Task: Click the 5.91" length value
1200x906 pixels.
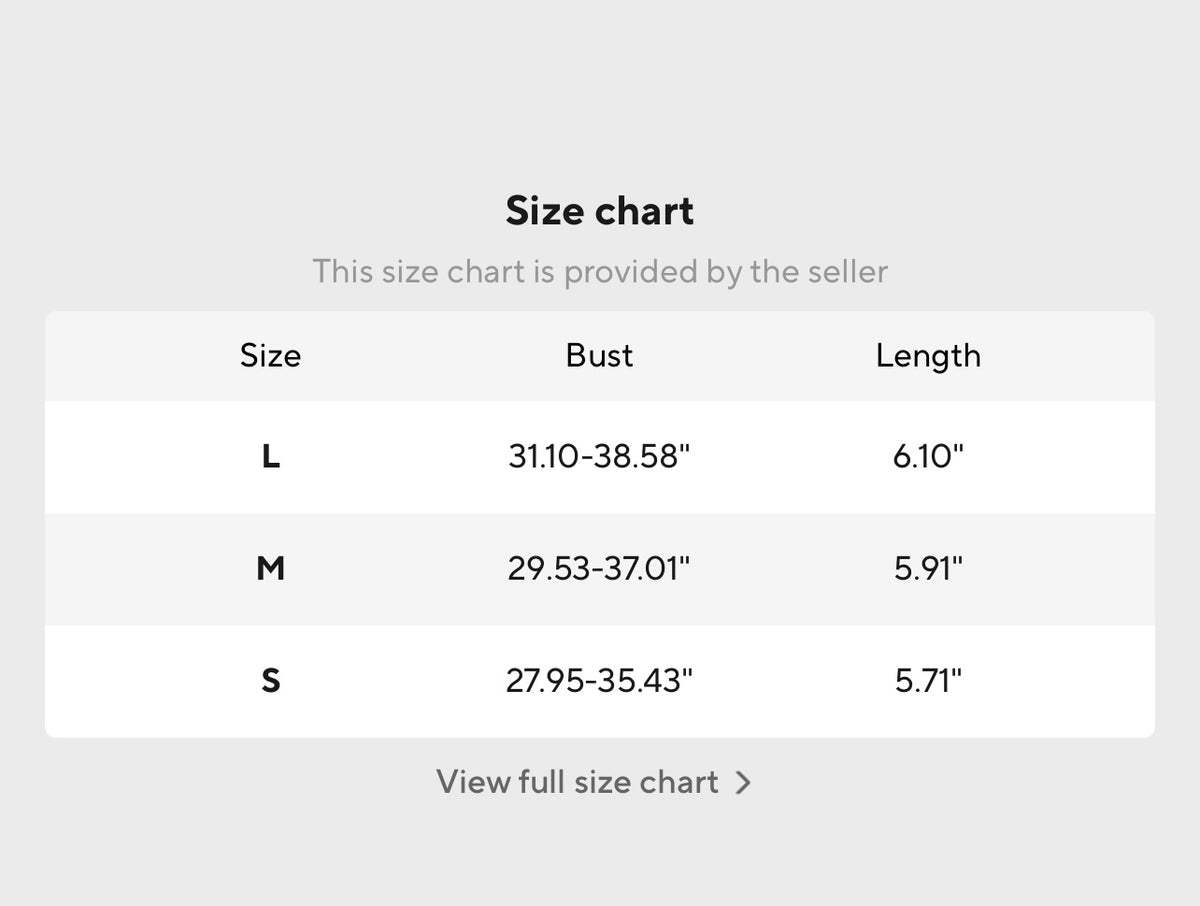Action: (928, 569)
